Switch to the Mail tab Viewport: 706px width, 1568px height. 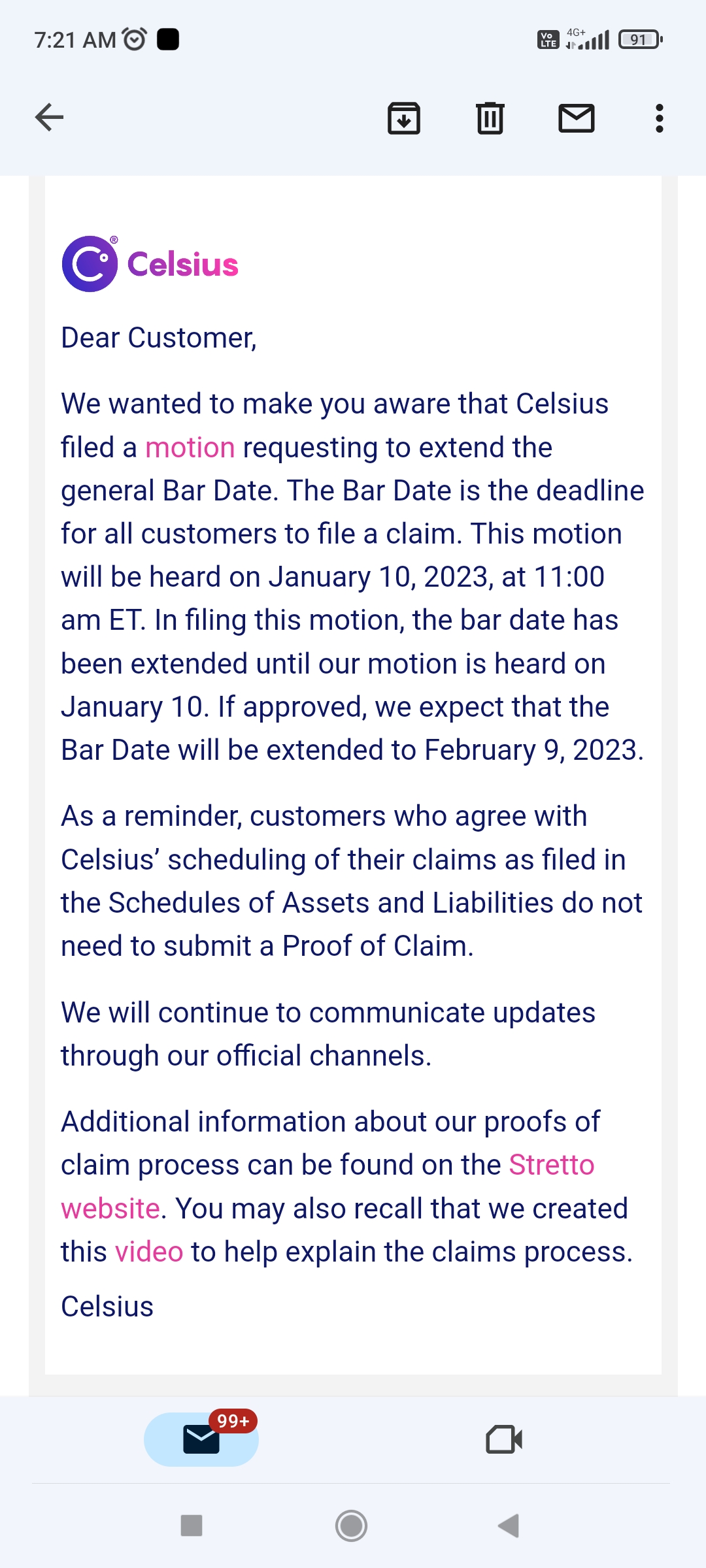(201, 1439)
